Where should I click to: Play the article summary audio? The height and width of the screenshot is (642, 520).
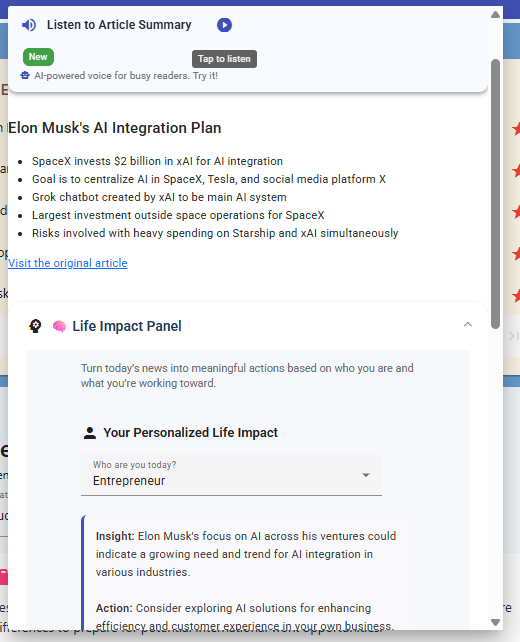[x=224, y=25]
